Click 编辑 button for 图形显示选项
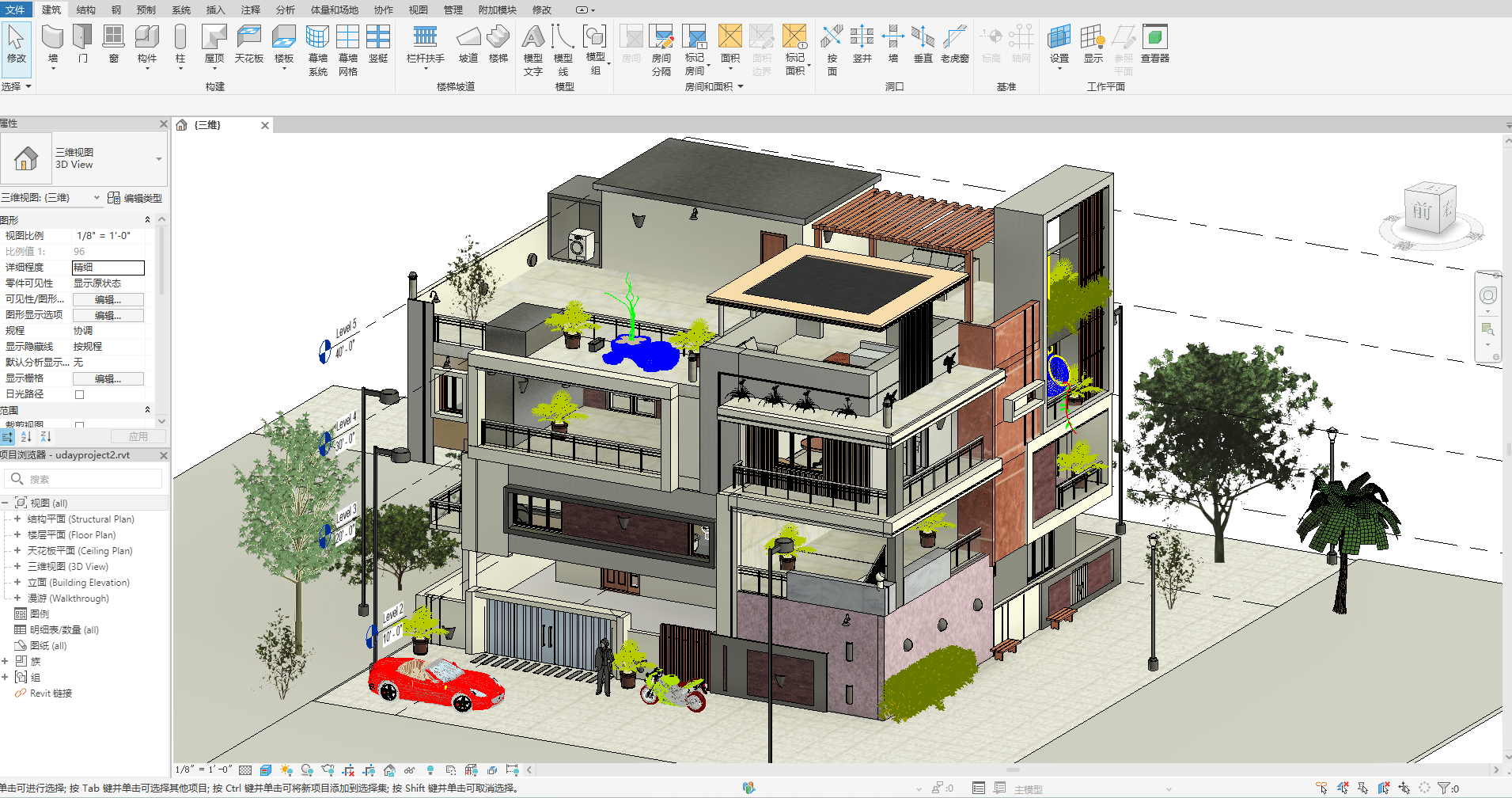 [108, 315]
